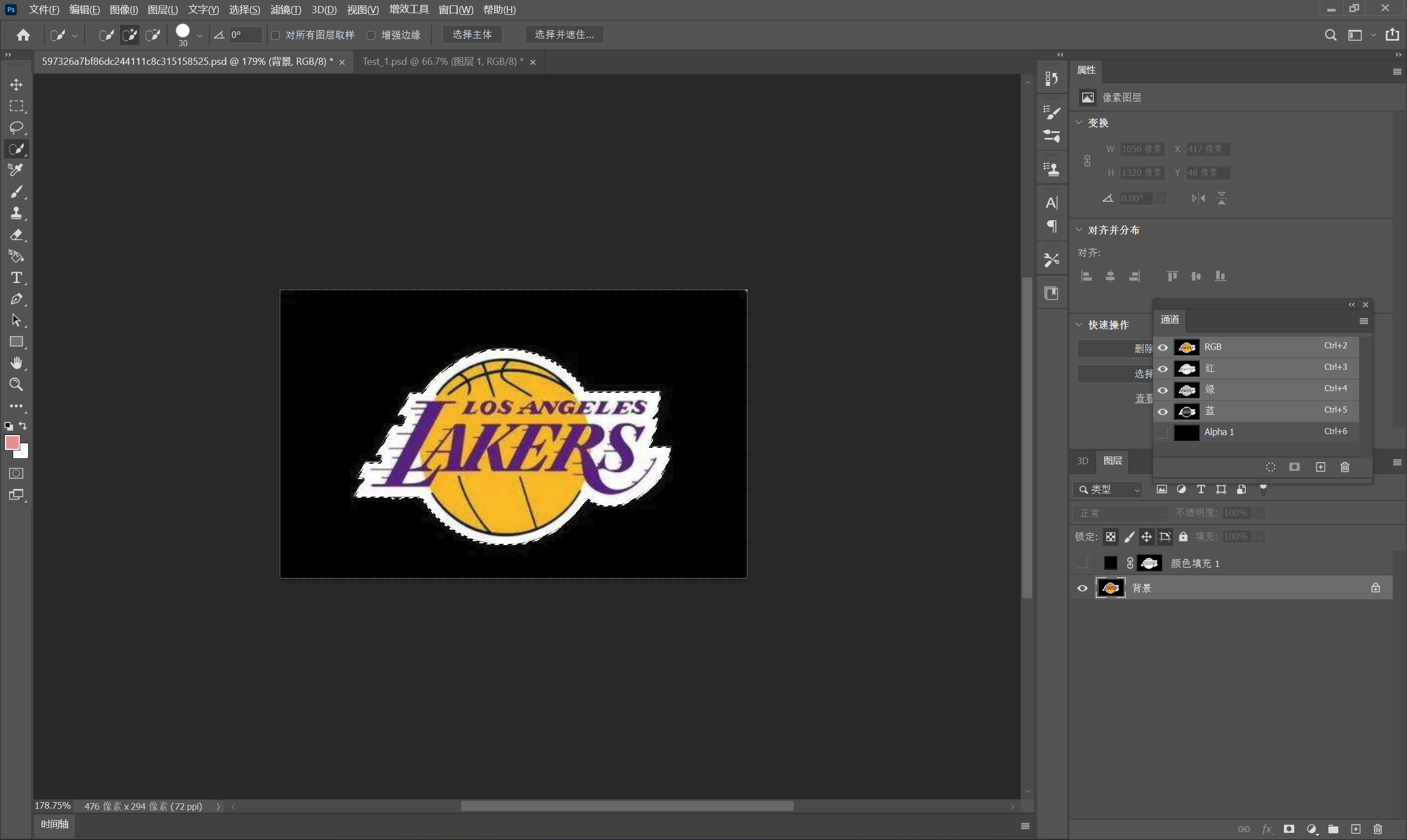Click subtract from selection brush icon
The height and width of the screenshot is (840, 1407).
(x=152, y=35)
